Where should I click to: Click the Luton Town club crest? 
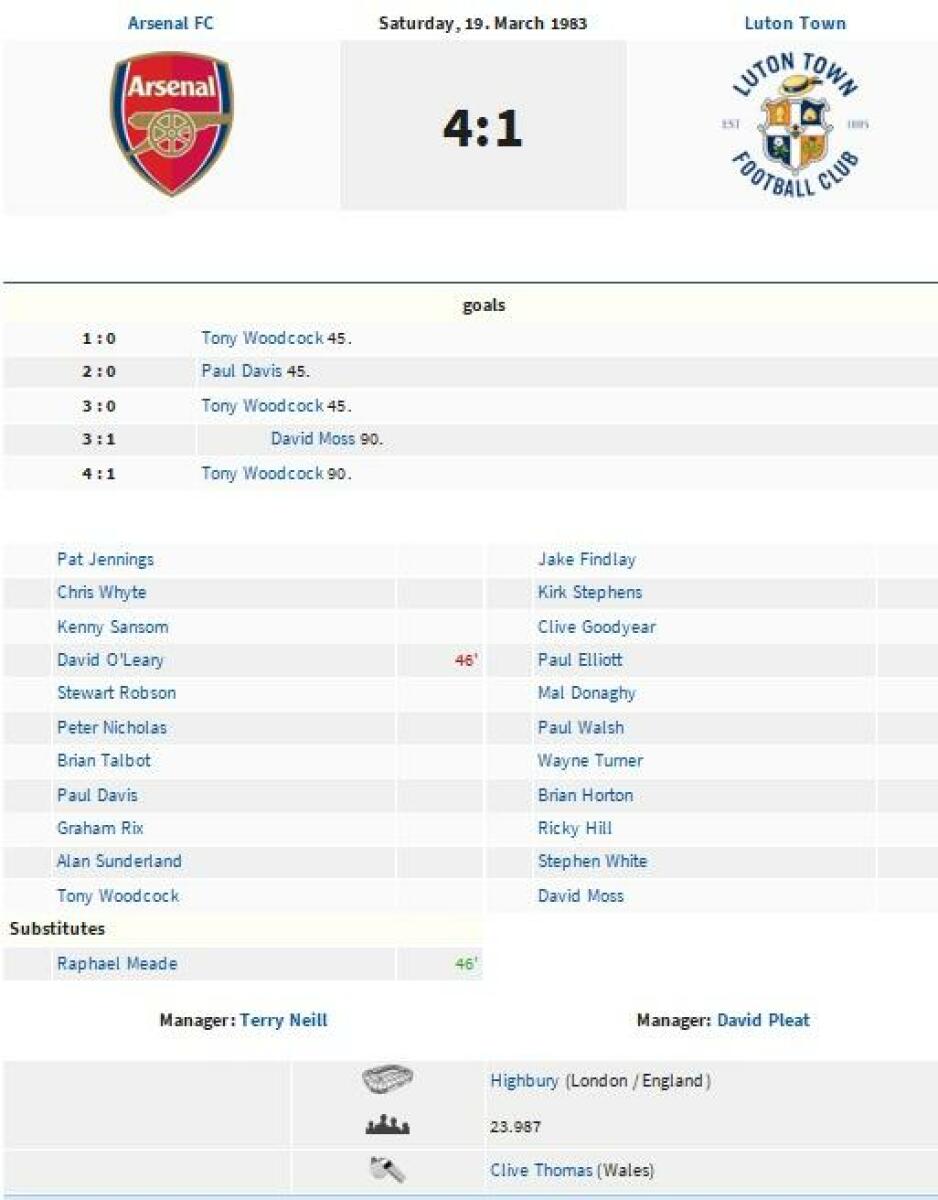[795, 125]
